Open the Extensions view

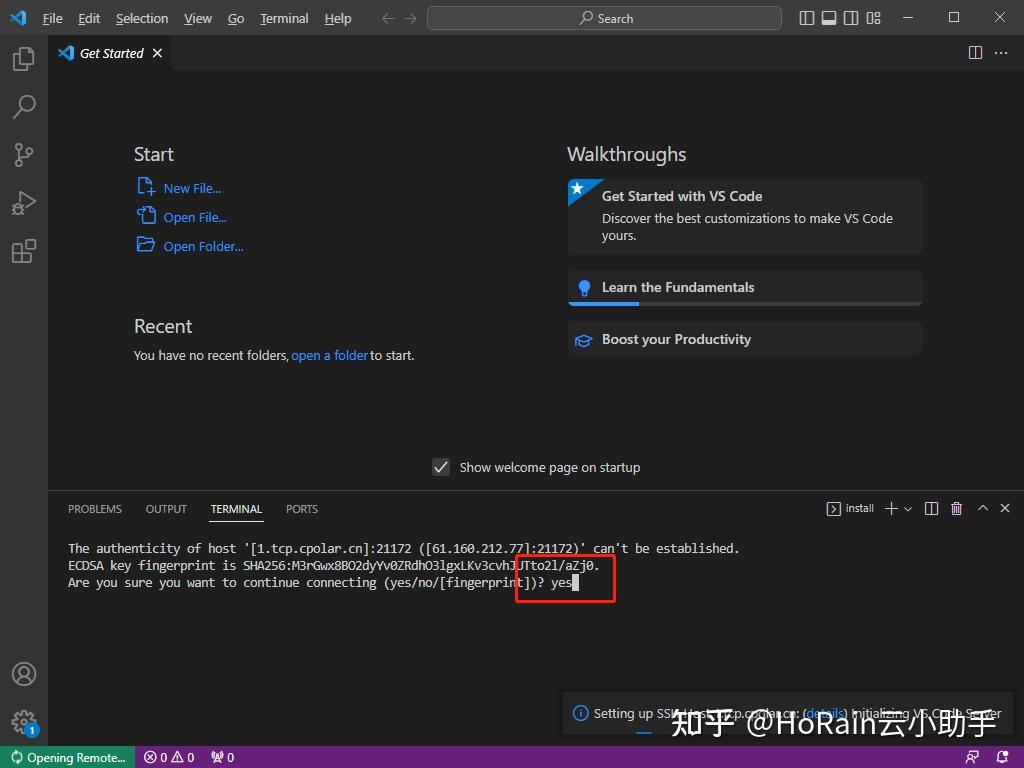[23, 251]
